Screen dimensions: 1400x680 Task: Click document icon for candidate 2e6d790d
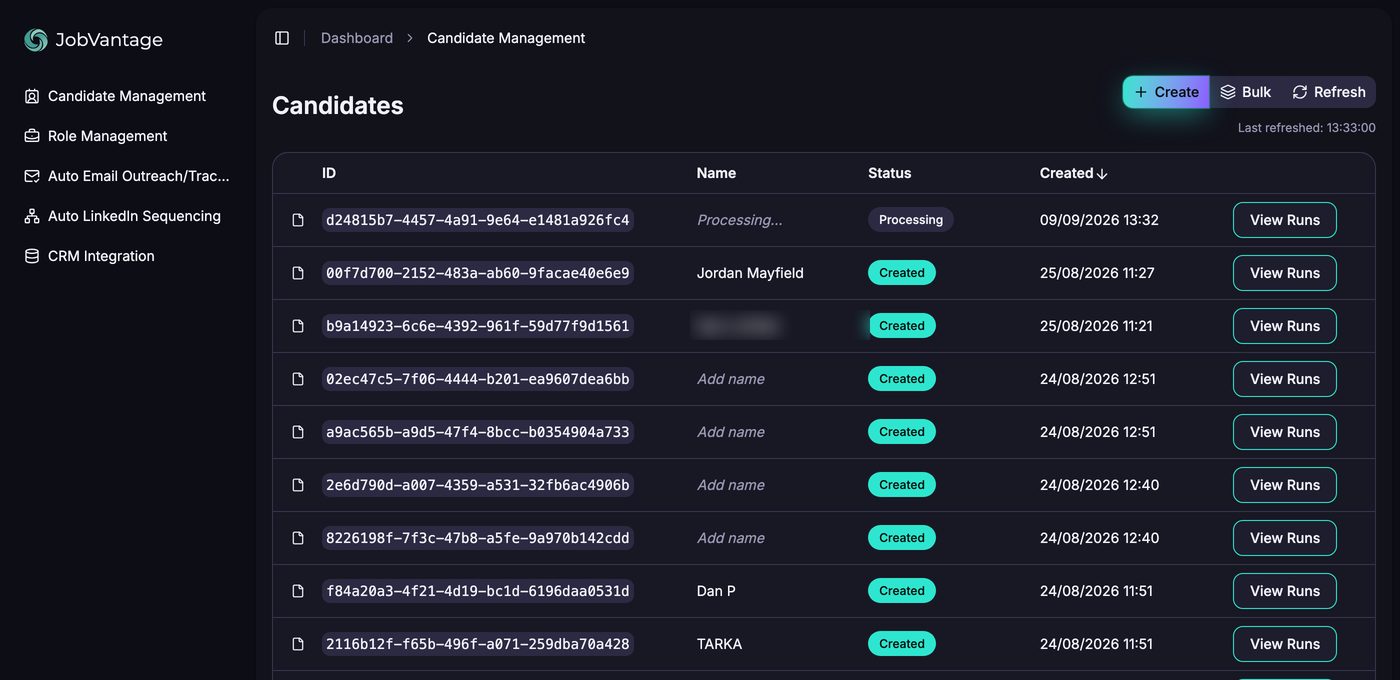pos(298,485)
